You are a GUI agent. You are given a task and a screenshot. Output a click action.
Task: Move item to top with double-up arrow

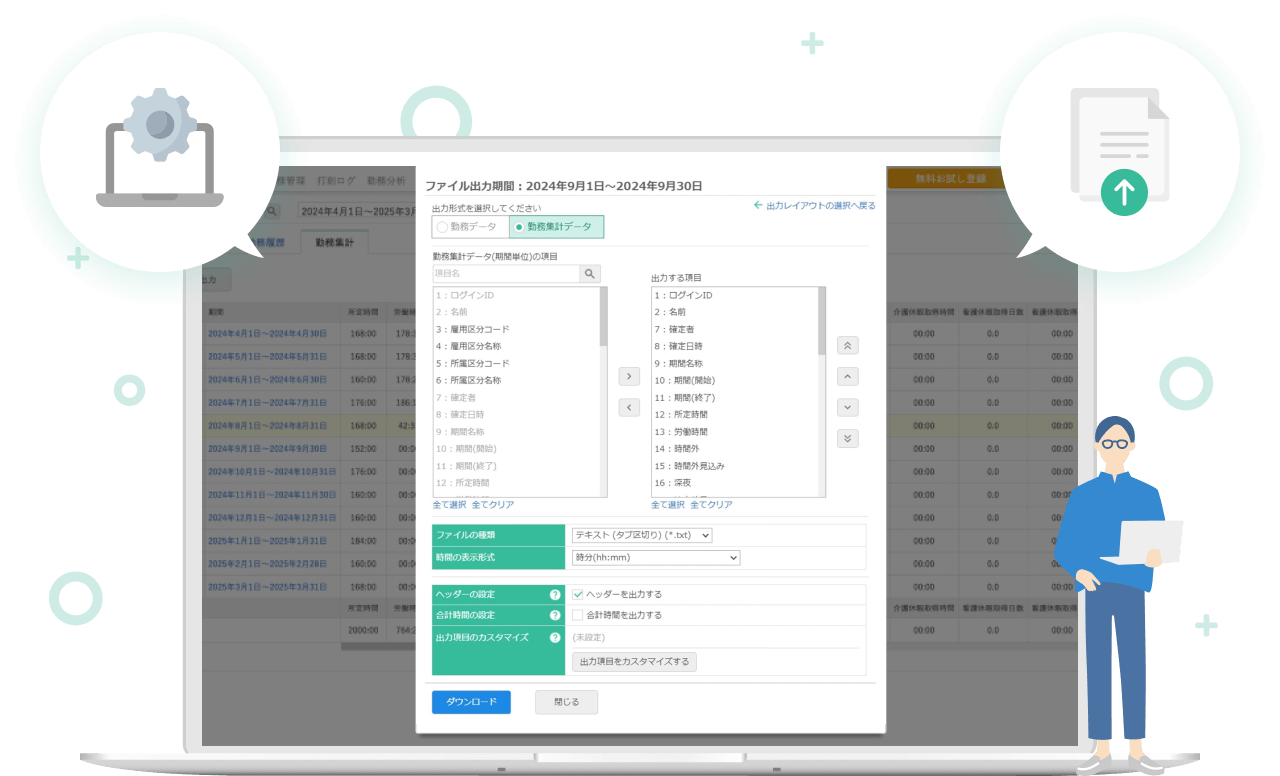pyautogui.click(x=848, y=345)
